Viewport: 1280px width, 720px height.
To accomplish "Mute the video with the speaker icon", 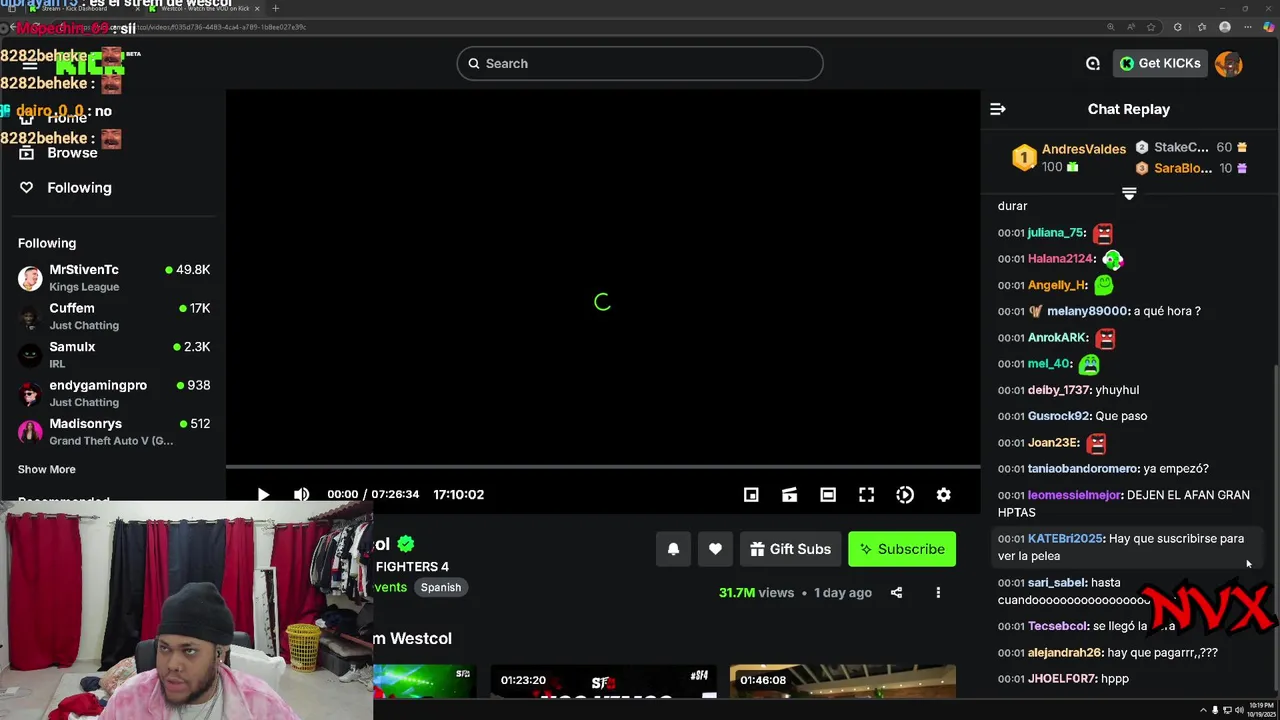I will 301,494.
